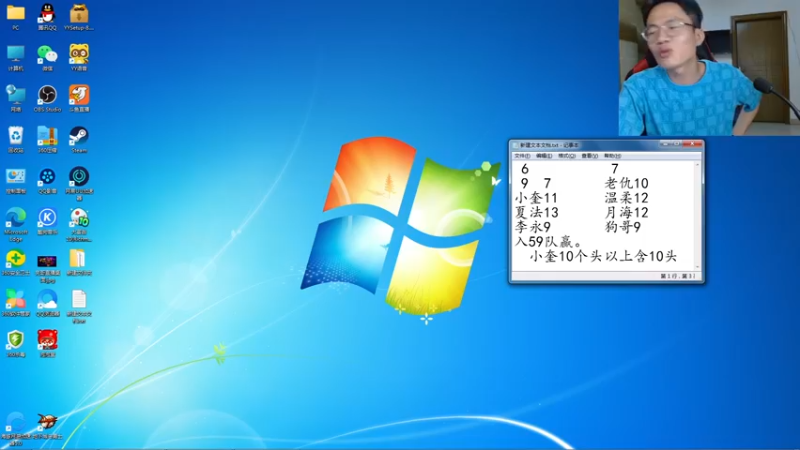The height and width of the screenshot is (450, 800).
Task: Launch Microsoft Edge desktop shortcut
Action: (x=16, y=218)
